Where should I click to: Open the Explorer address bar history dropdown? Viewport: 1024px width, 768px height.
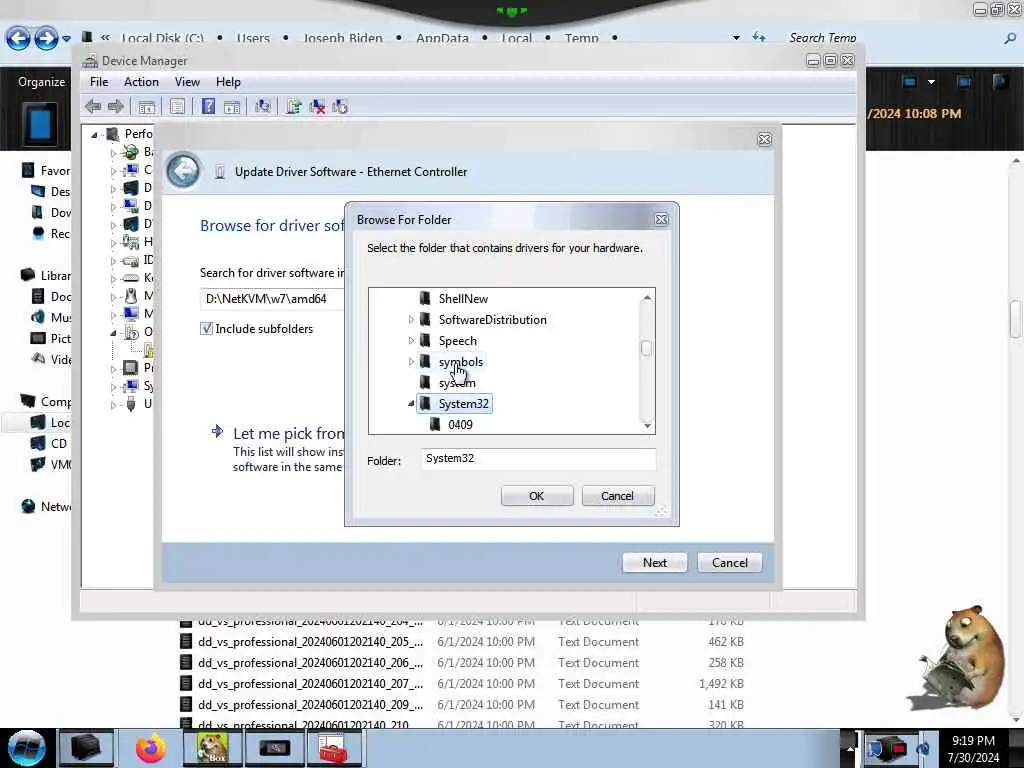click(x=736, y=38)
